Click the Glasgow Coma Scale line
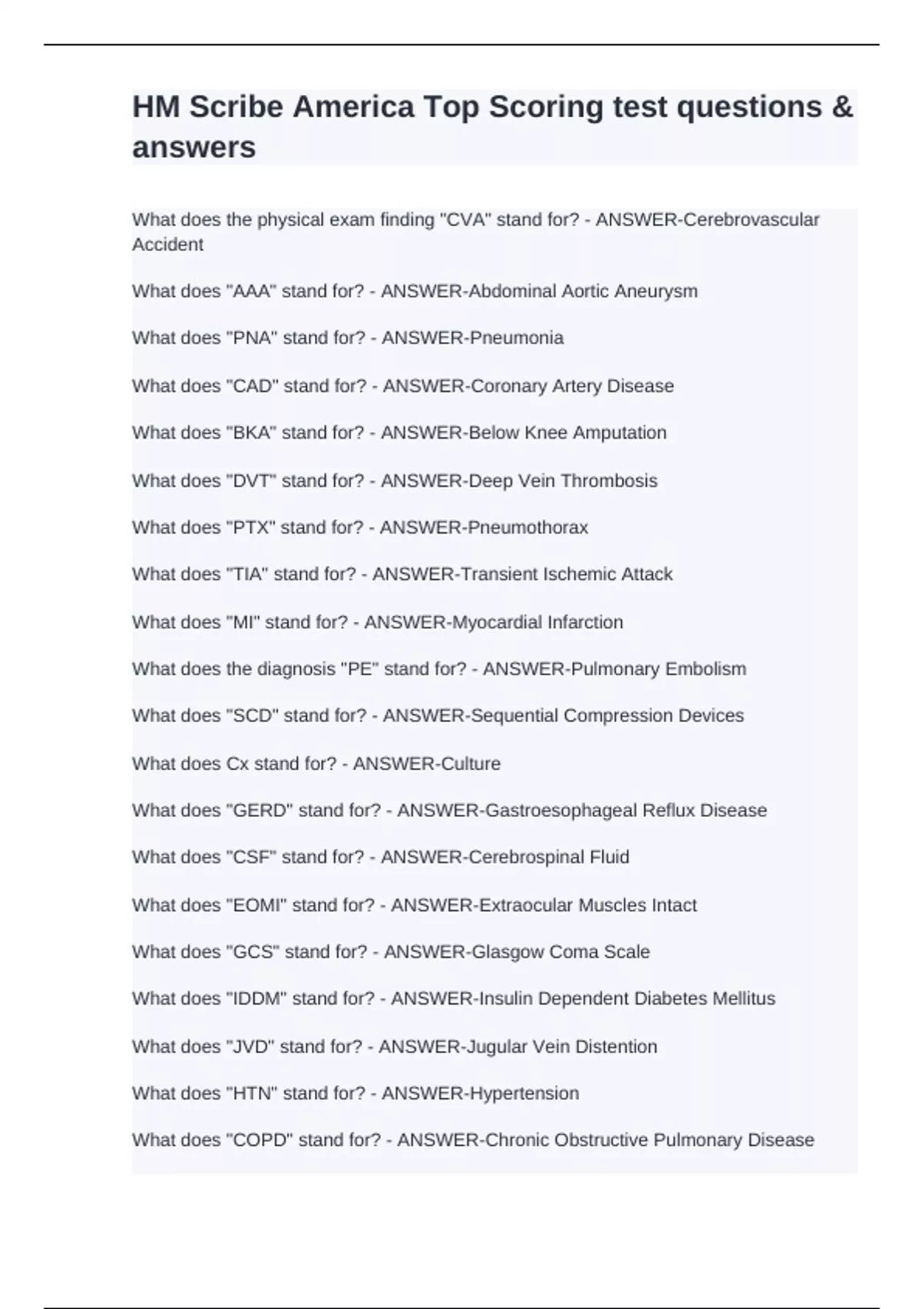The height and width of the screenshot is (1309, 924). 390,952
